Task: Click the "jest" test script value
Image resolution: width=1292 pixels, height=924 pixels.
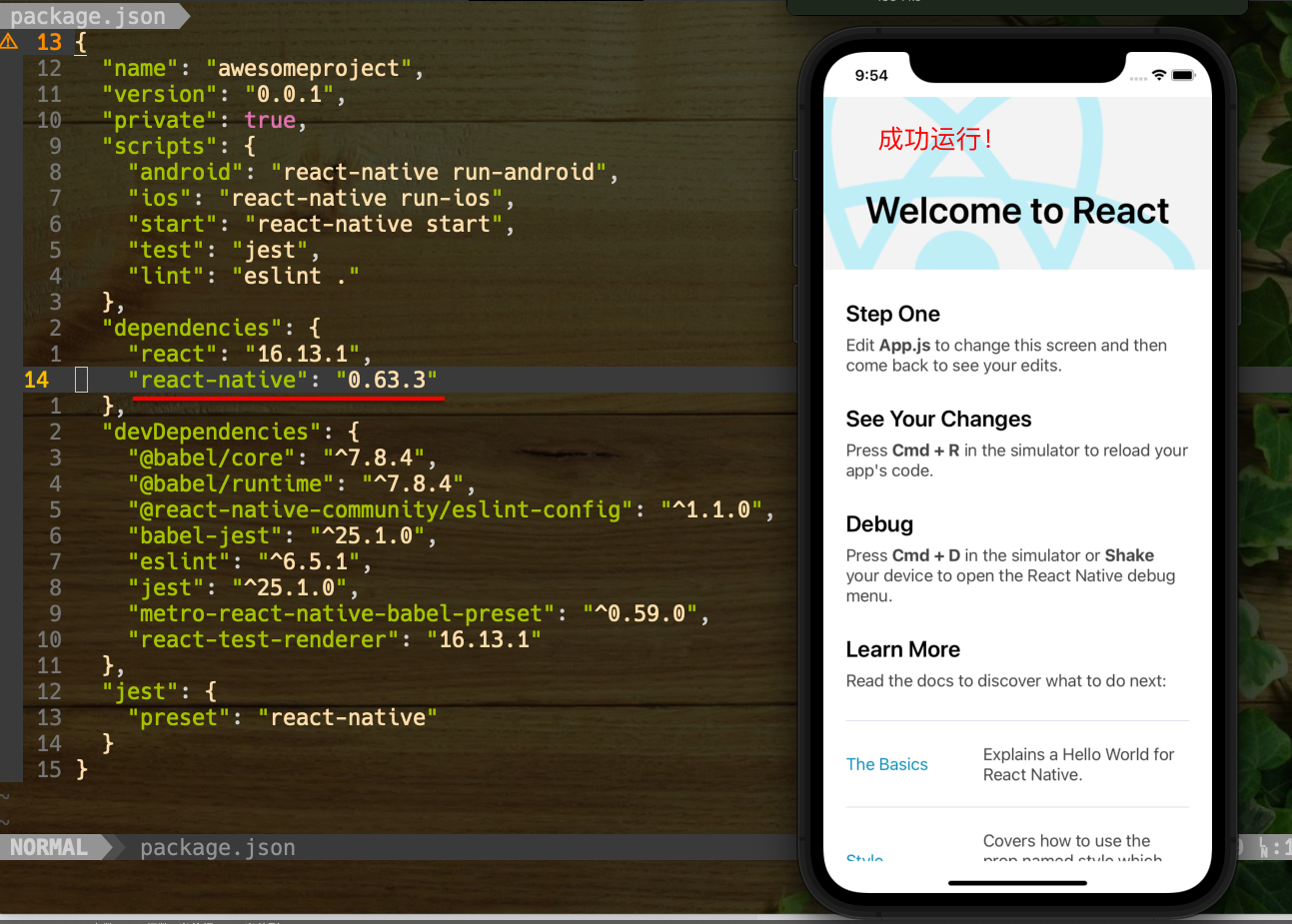Action: point(270,250)
